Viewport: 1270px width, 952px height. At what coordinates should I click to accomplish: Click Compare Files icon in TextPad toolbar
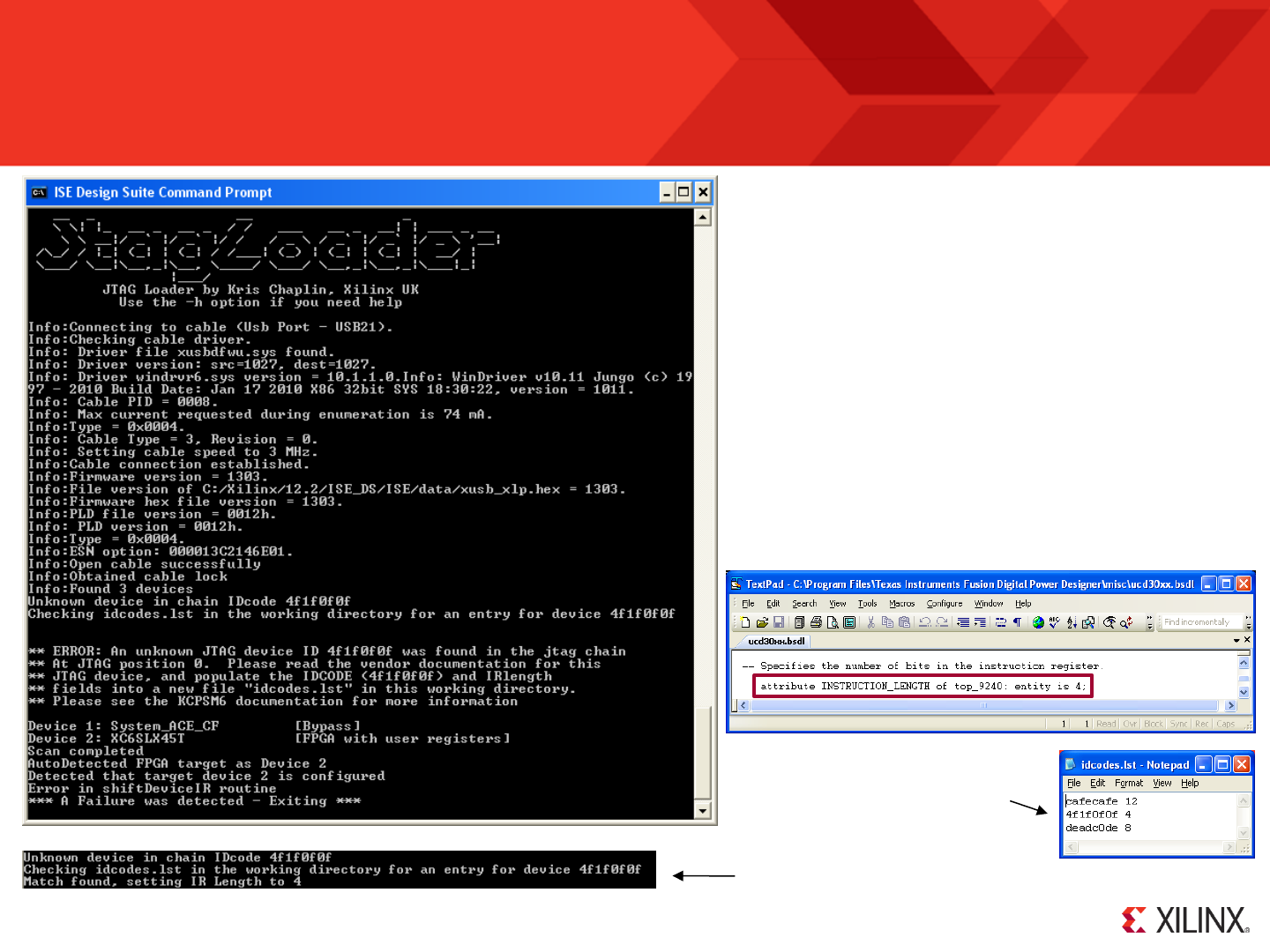pyautogui.click(x=1088, y=622)
